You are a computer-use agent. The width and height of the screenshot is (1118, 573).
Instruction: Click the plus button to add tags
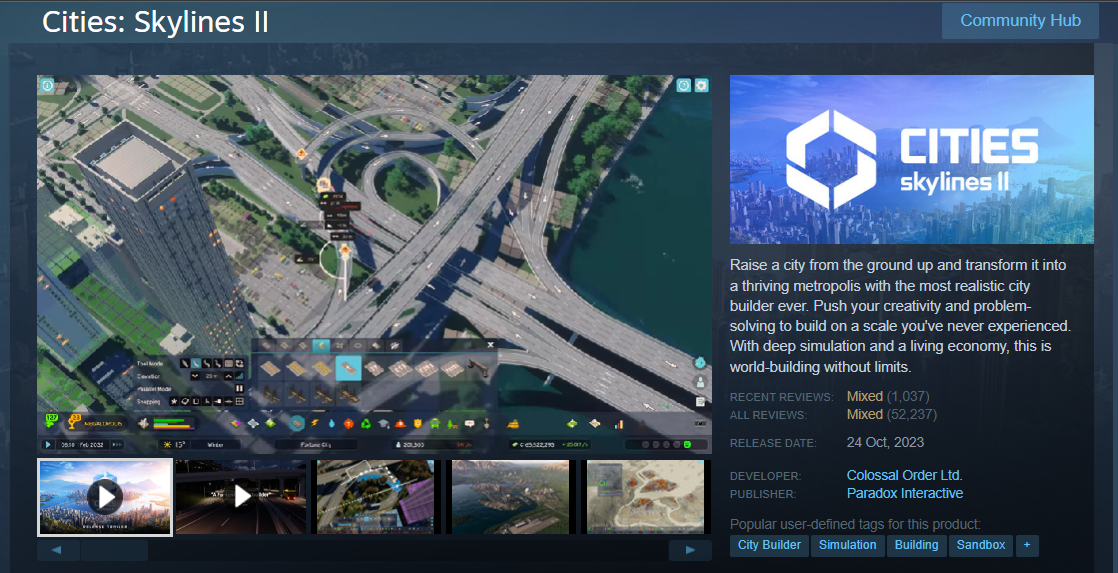pos(1027,545)
